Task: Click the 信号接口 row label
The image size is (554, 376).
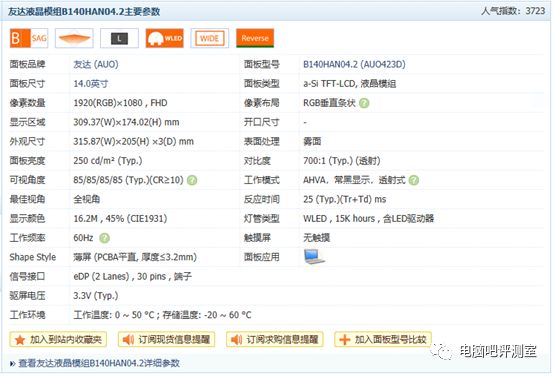Action: click(27, 276)
